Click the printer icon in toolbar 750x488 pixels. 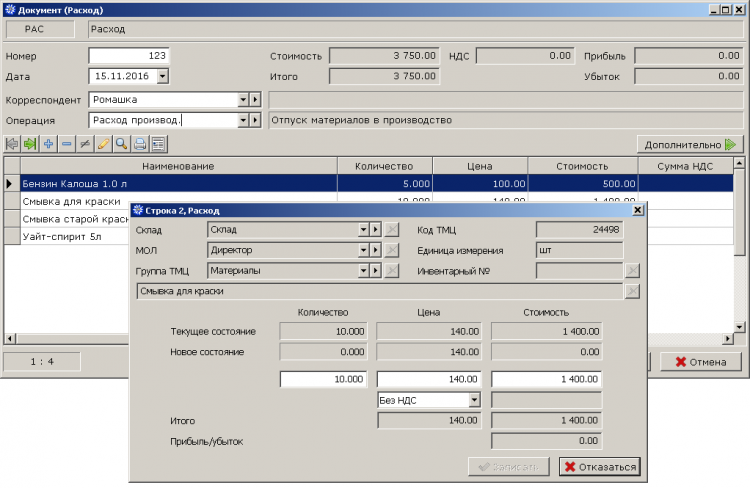(x=140, y=144)
